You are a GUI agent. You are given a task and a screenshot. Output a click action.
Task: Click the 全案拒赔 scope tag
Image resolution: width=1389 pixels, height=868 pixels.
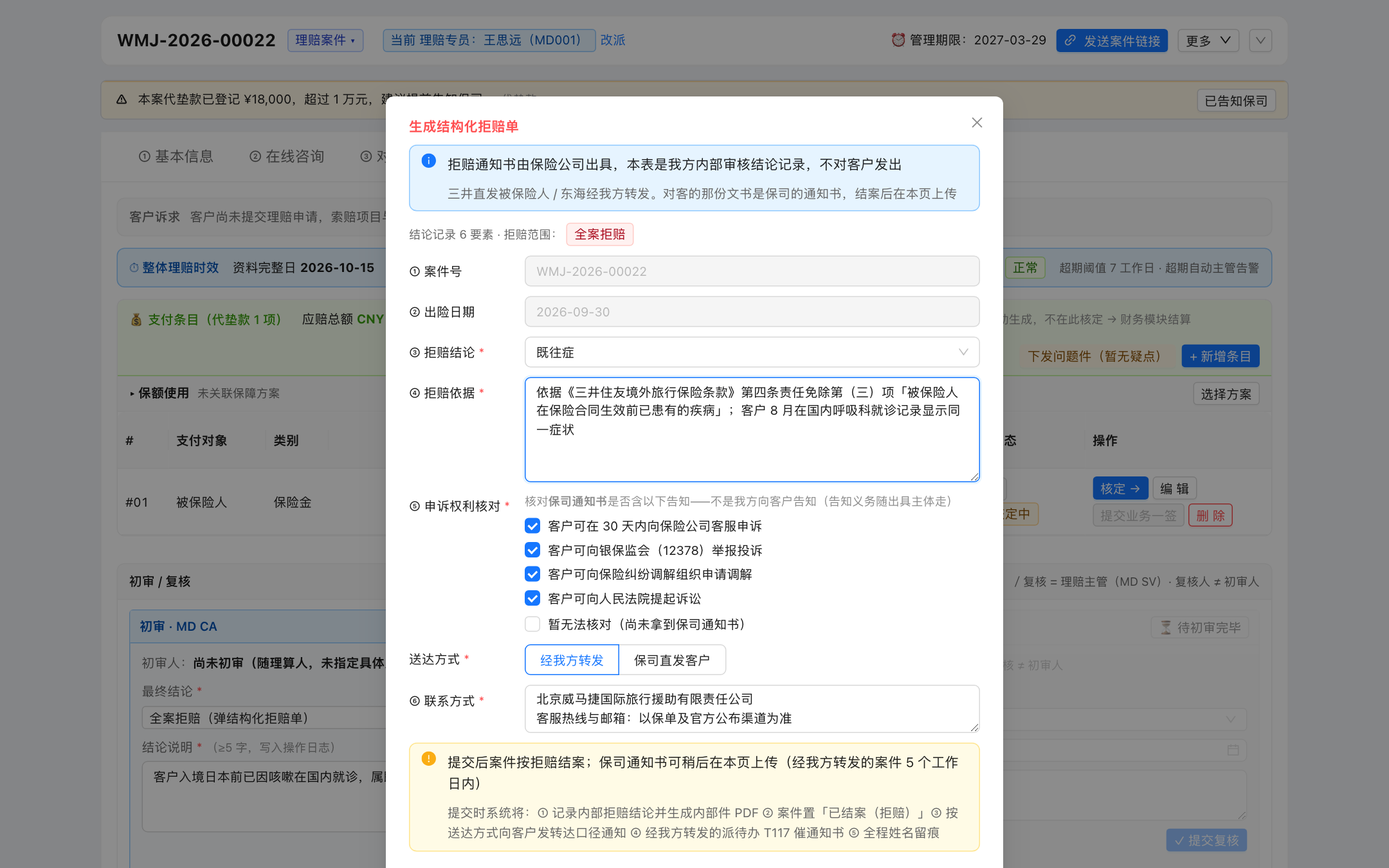(x=599, y=234)
